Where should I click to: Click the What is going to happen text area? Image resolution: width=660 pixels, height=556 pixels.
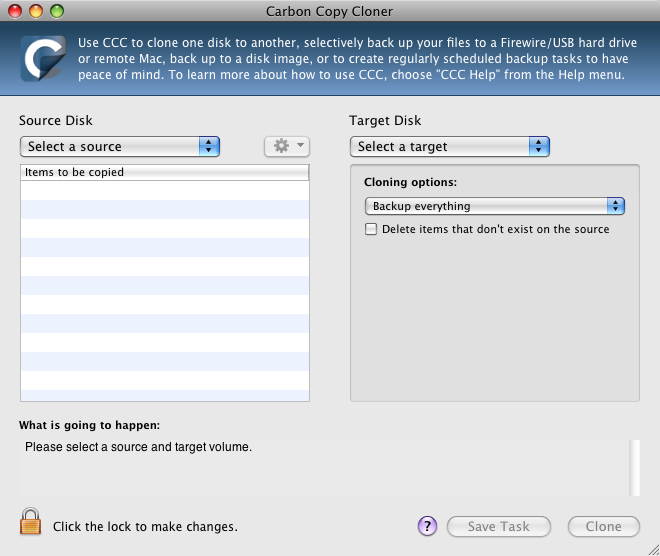point(320,466)
